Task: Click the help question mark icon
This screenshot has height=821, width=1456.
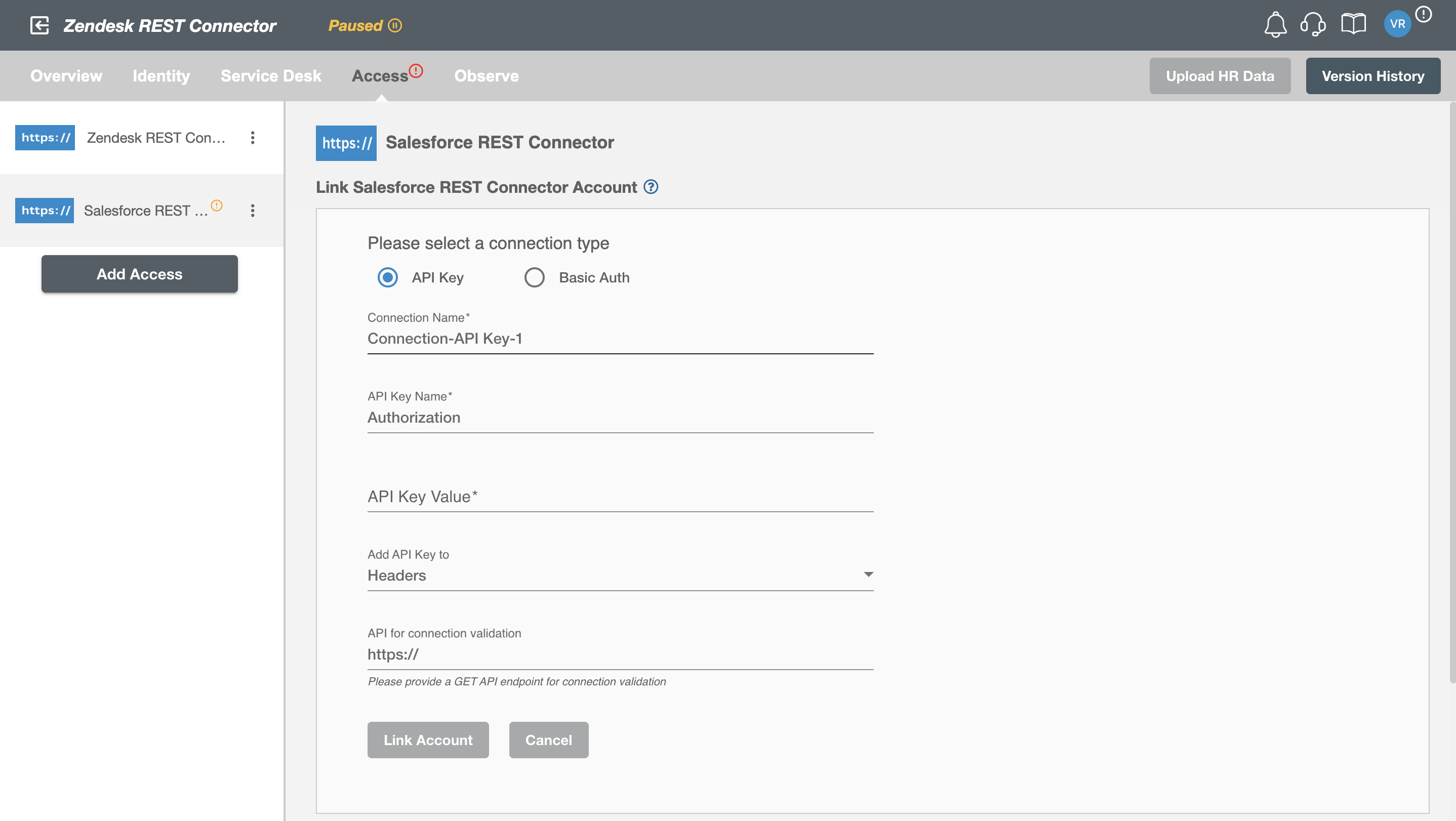Action: pyautogui.click(x=651, y=186)
